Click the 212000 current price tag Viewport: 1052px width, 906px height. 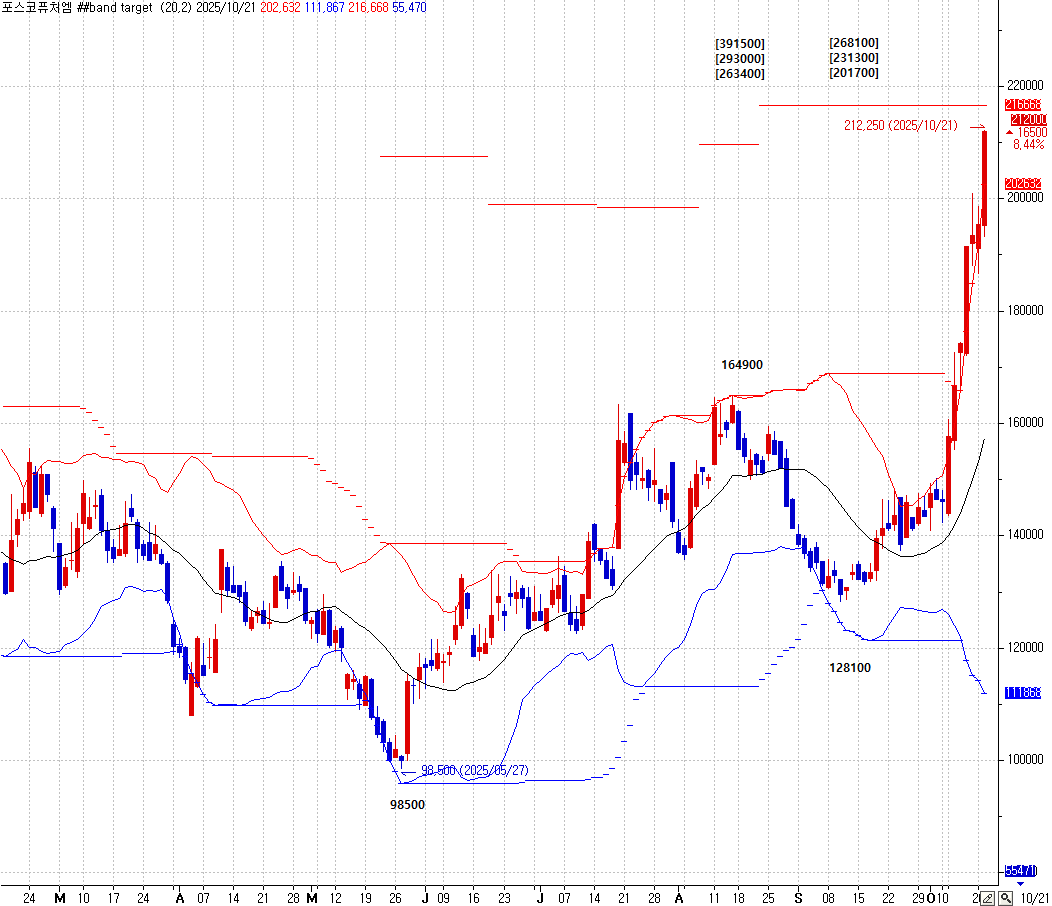1028,119
